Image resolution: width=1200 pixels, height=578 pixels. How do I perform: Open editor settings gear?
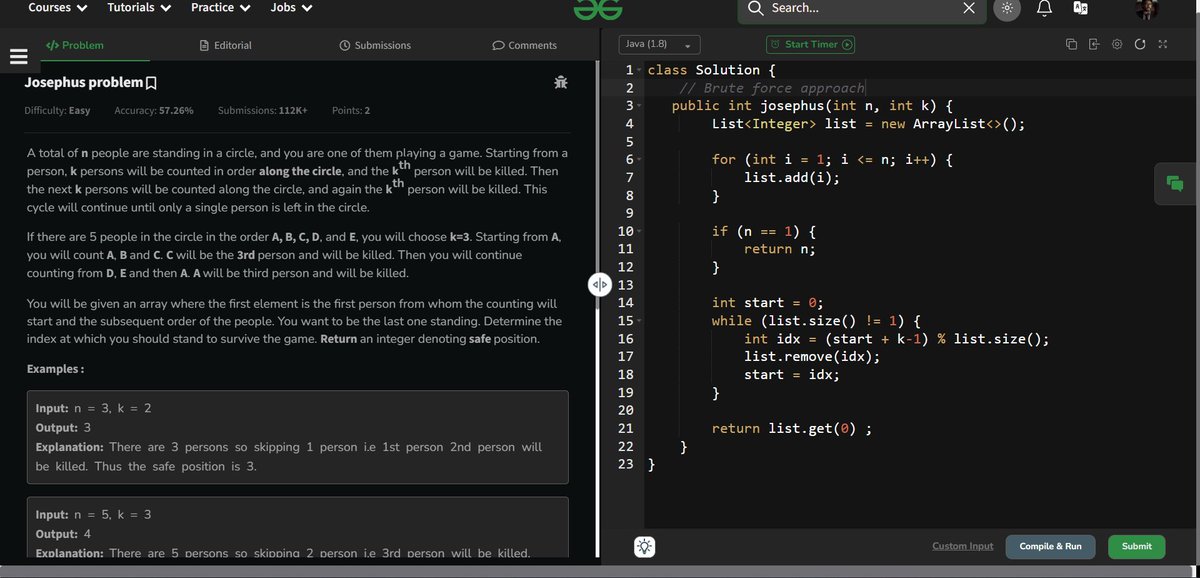1117,45
